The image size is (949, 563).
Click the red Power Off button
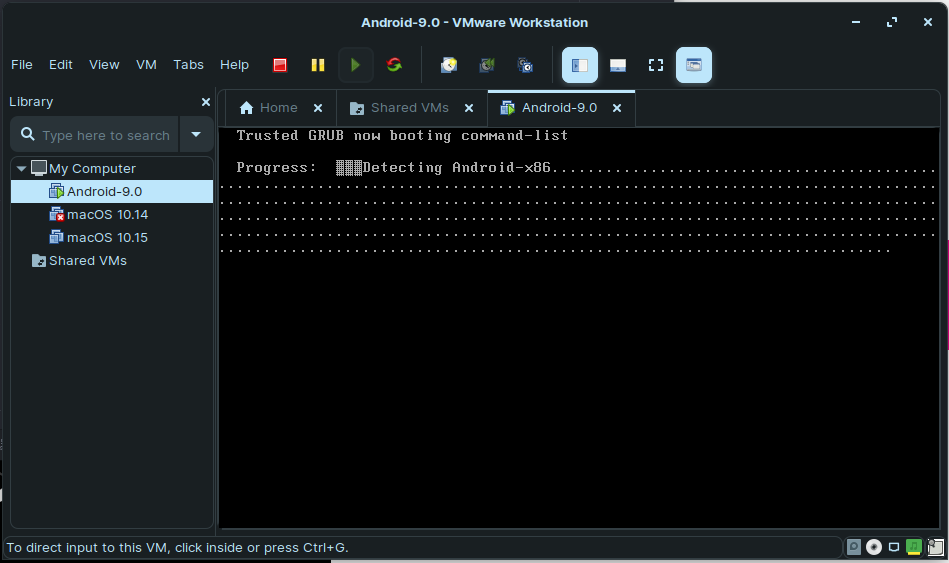tap(280, 65)
